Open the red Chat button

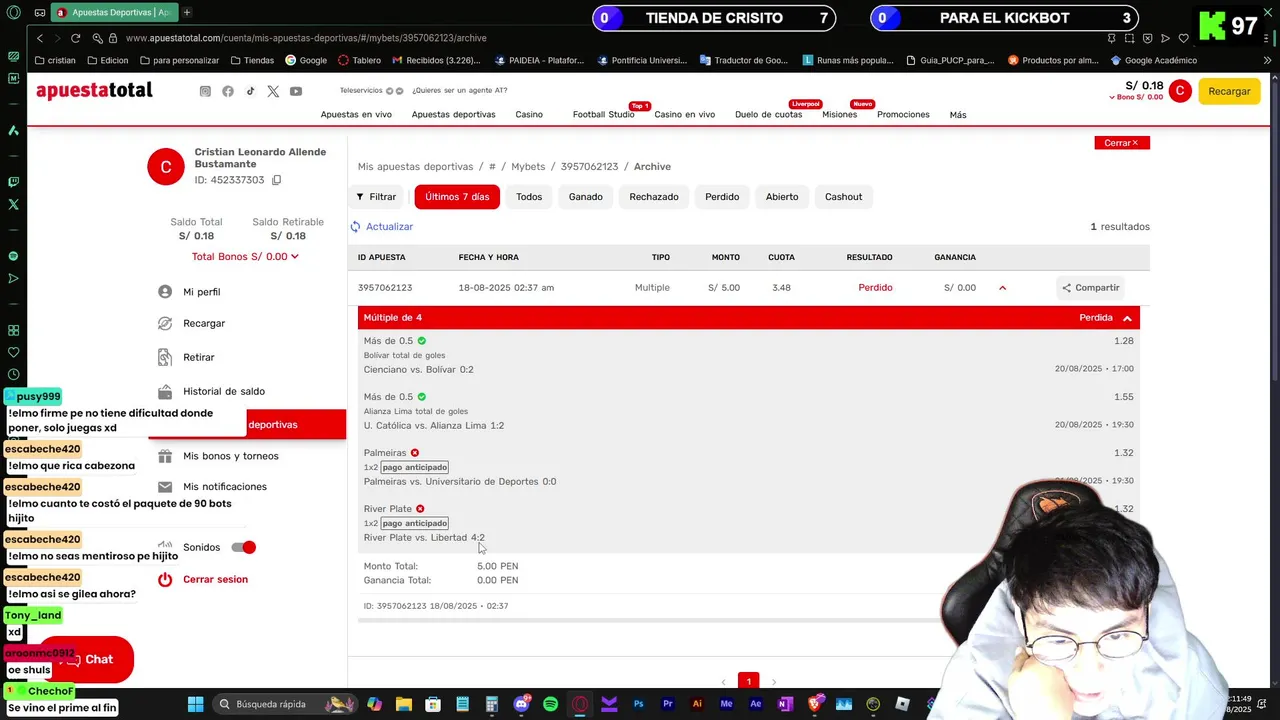tap(86, 660)
